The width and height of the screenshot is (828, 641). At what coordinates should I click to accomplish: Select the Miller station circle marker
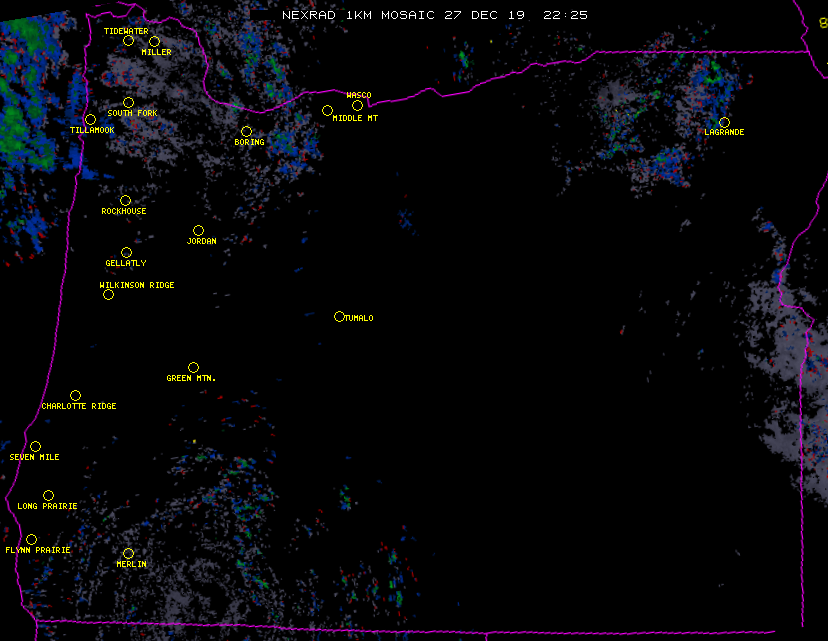click(x=154, y=41)
